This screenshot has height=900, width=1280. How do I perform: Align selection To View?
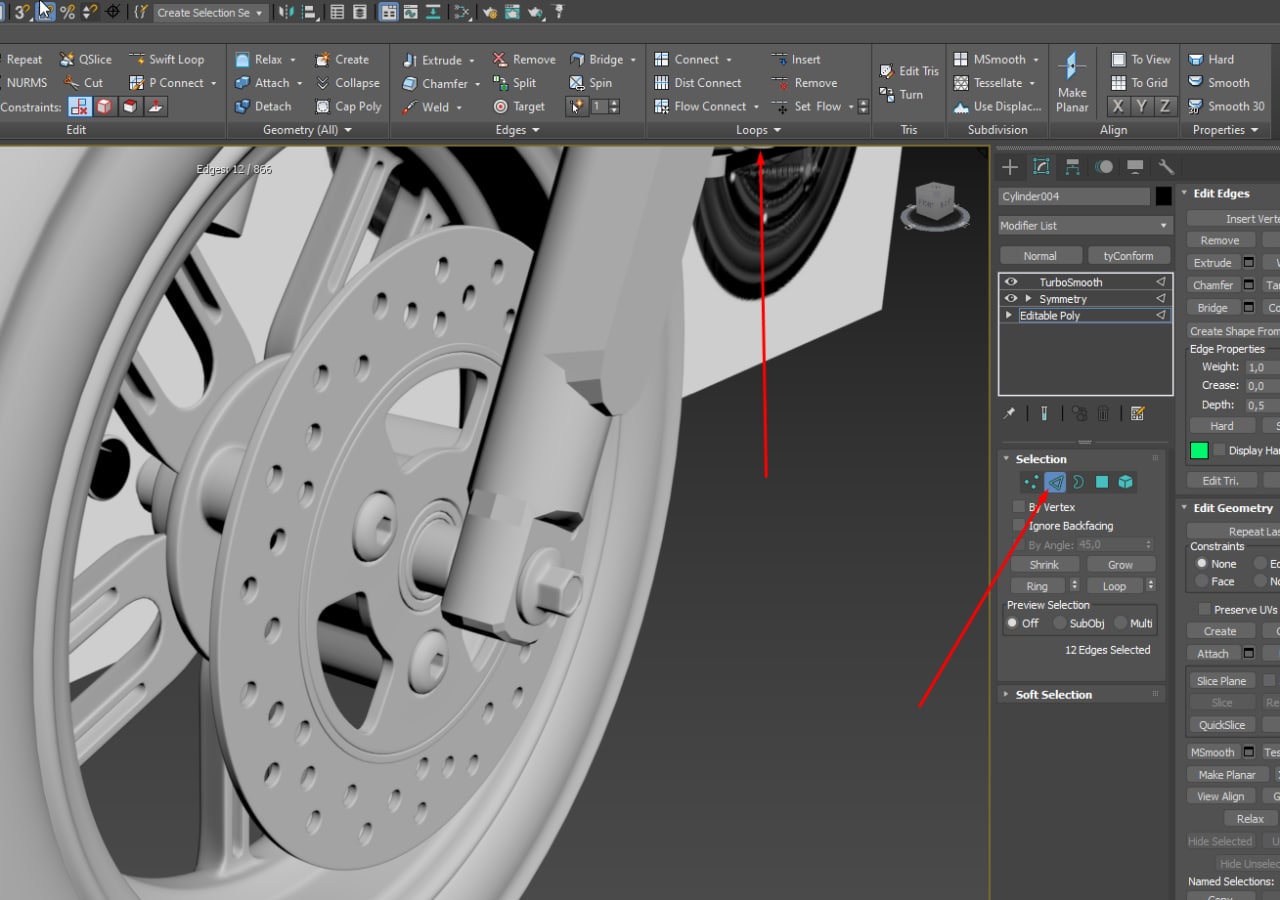tap(1140, 59)
